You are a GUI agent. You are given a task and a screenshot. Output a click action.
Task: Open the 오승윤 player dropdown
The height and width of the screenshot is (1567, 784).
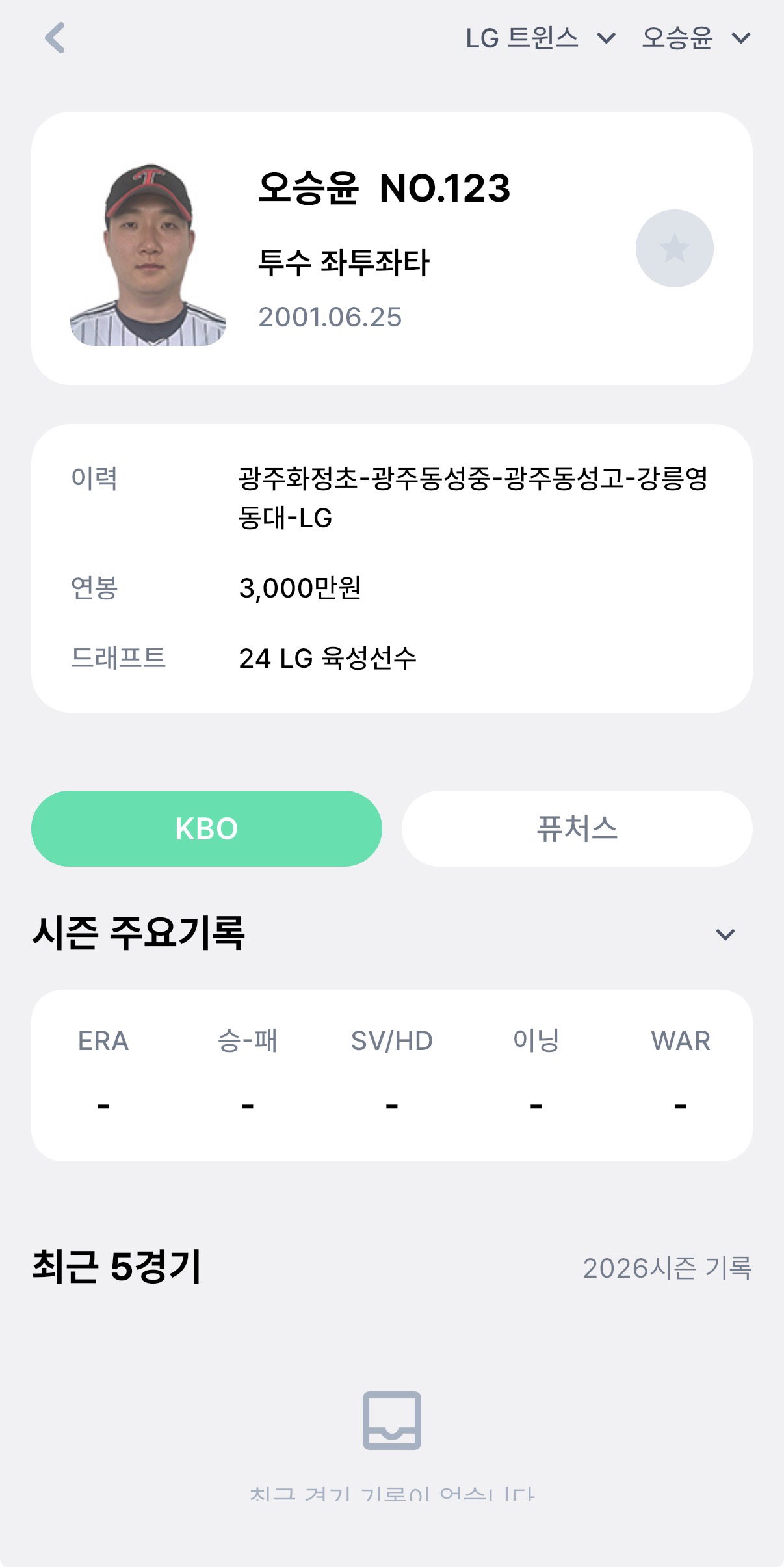[x=696, y=38]
